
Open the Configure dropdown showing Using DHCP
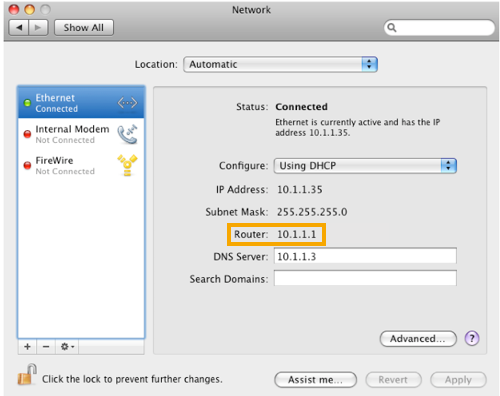pos(365,166)
